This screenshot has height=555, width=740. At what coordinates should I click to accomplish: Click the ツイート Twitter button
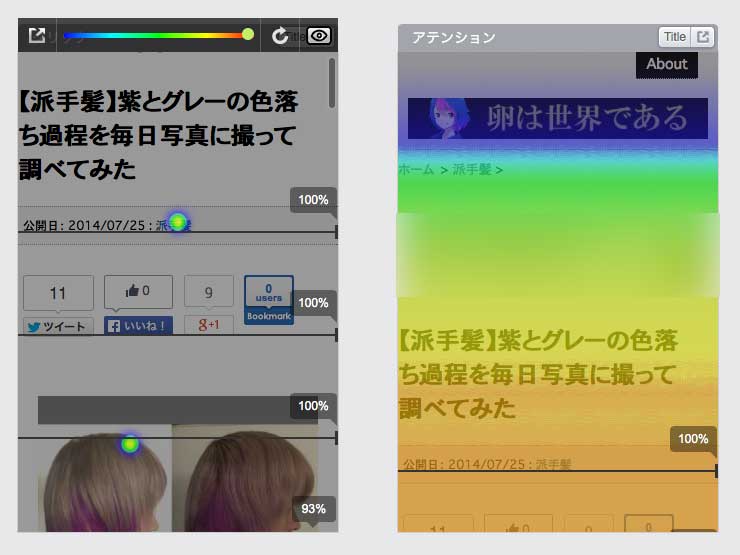pos(58,326)
